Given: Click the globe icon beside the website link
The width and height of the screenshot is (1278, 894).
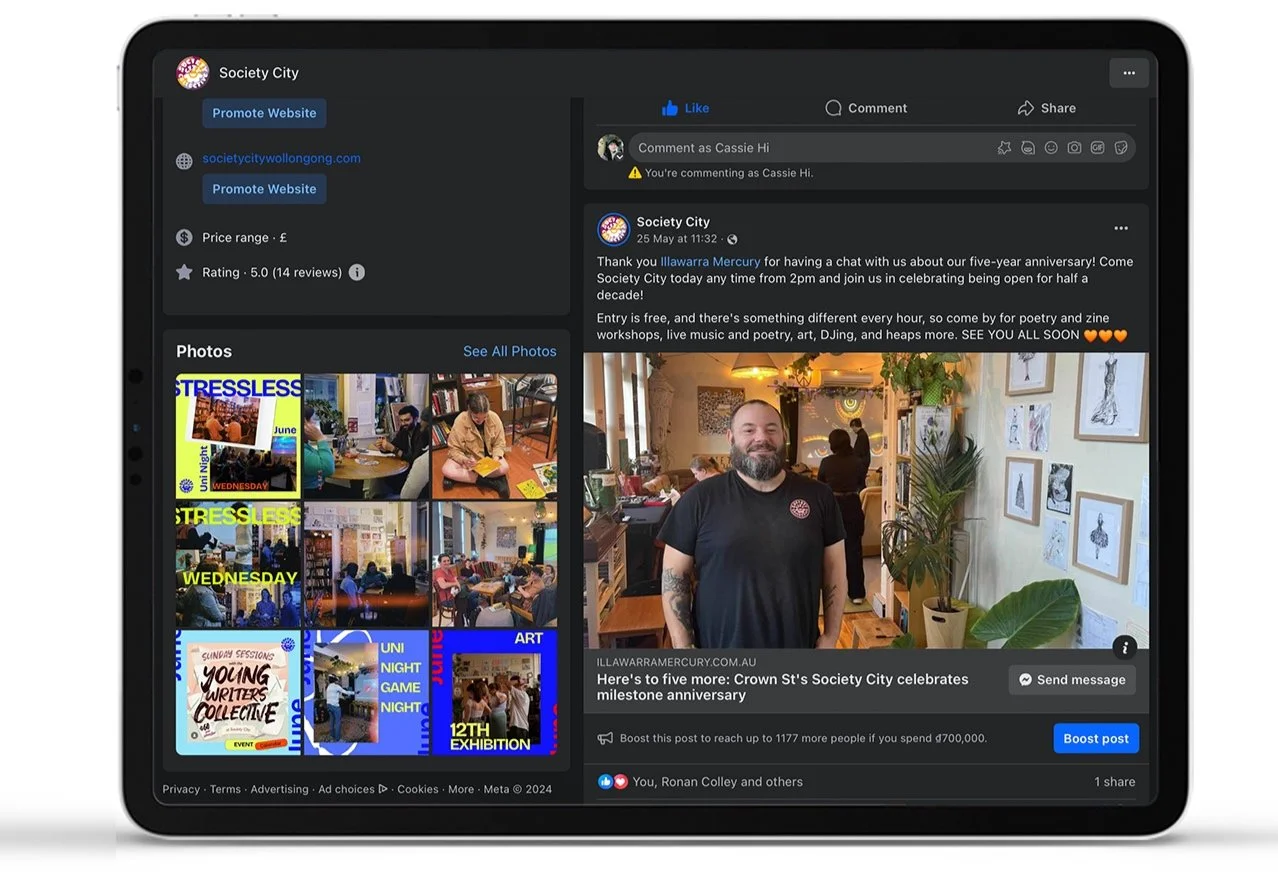Looking at the screenshot, I should pos(184,161).
